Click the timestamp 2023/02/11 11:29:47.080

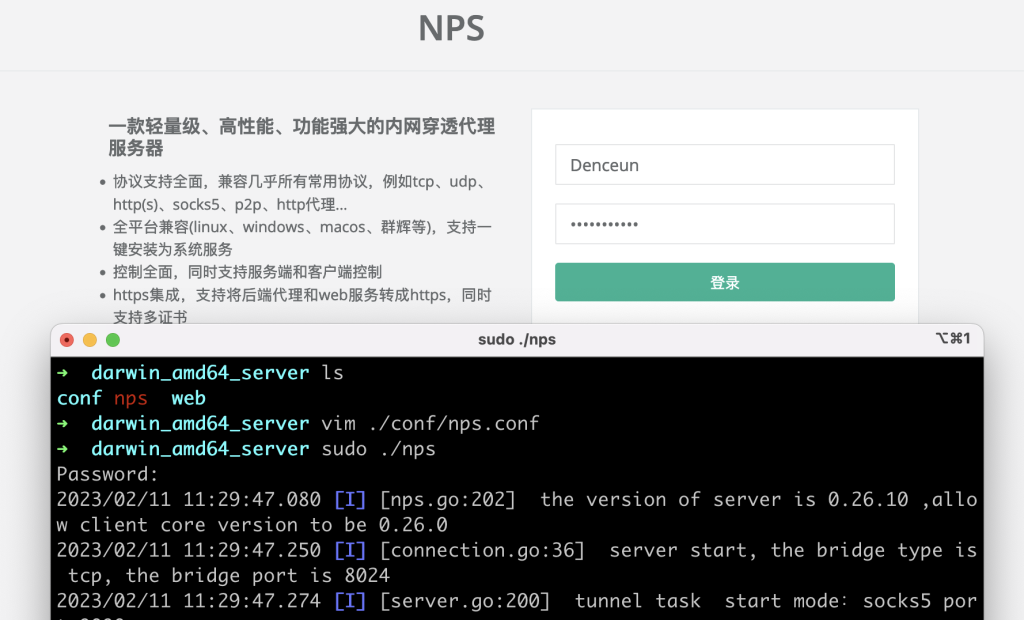tap(188, 500)
